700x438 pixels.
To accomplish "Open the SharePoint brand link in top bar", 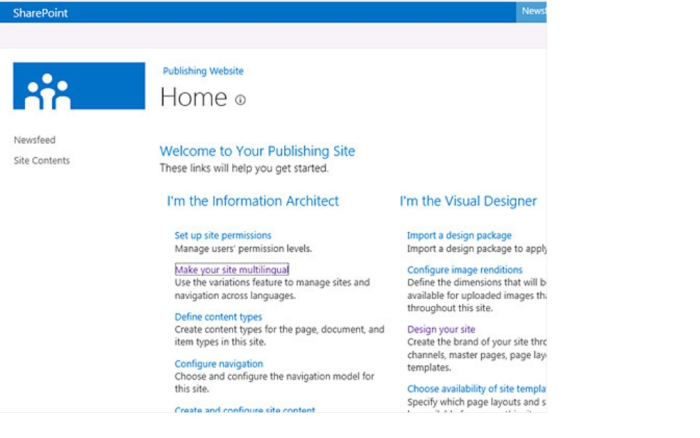I will [40, 13].
